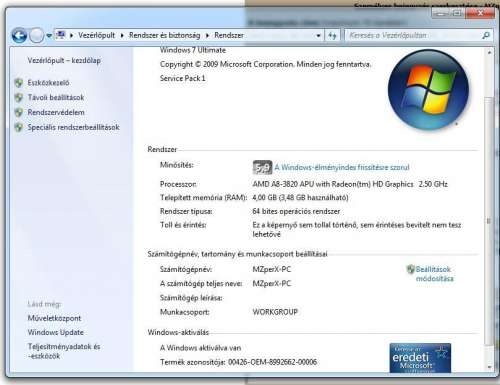Click the scrollbar up arrow
The height and width of the screenshot is (385, 500).
[x=489, y=53]
